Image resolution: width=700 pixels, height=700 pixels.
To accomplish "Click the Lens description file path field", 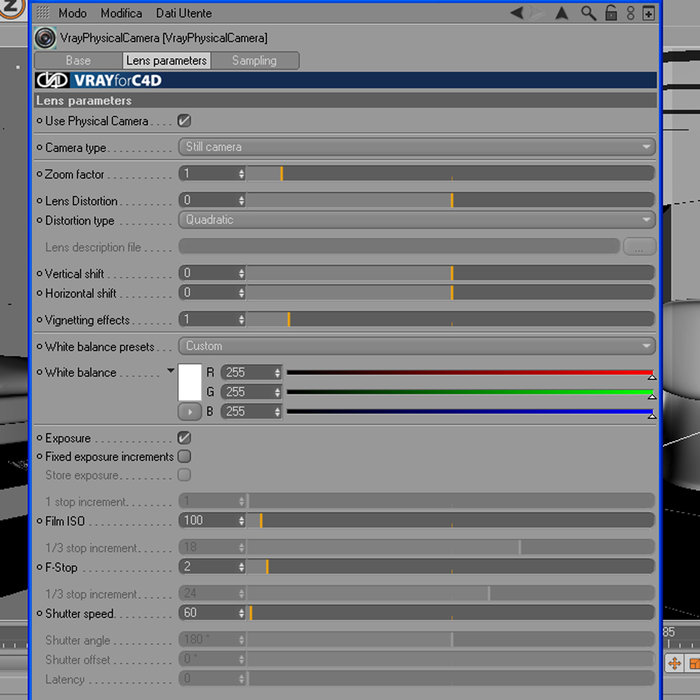I will 399,246.
